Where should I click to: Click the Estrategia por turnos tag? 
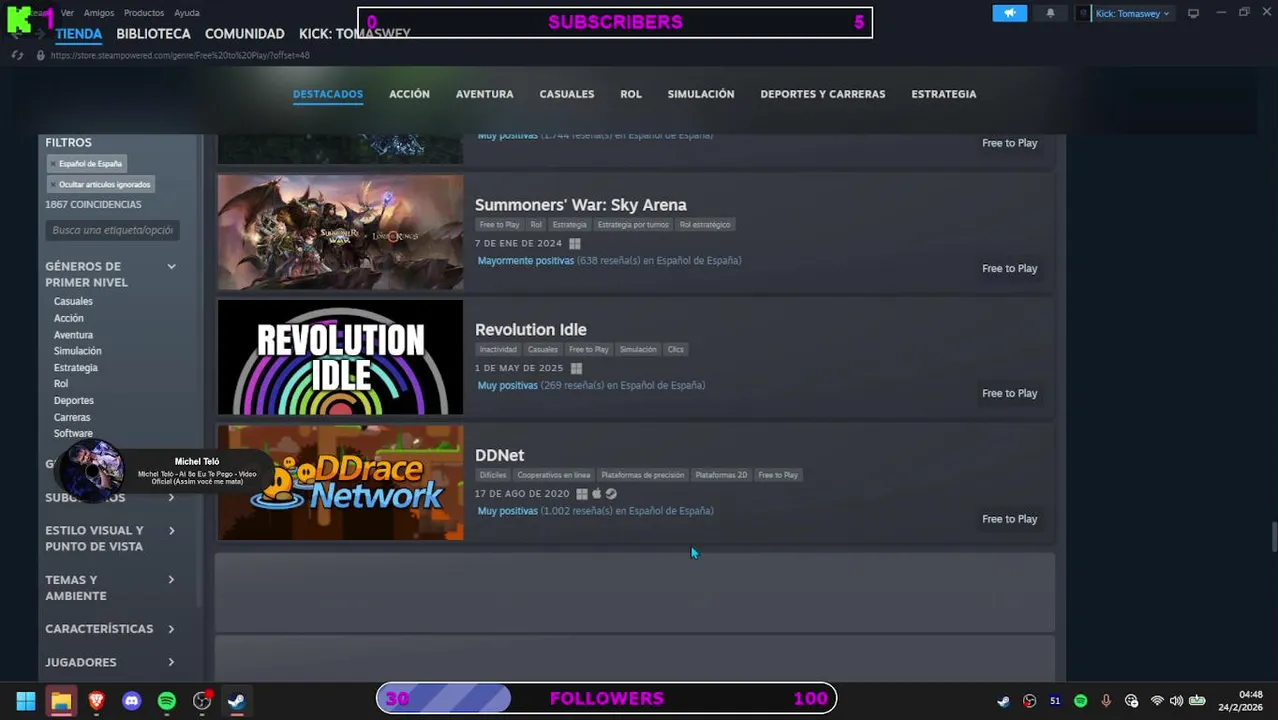point(633,225)
